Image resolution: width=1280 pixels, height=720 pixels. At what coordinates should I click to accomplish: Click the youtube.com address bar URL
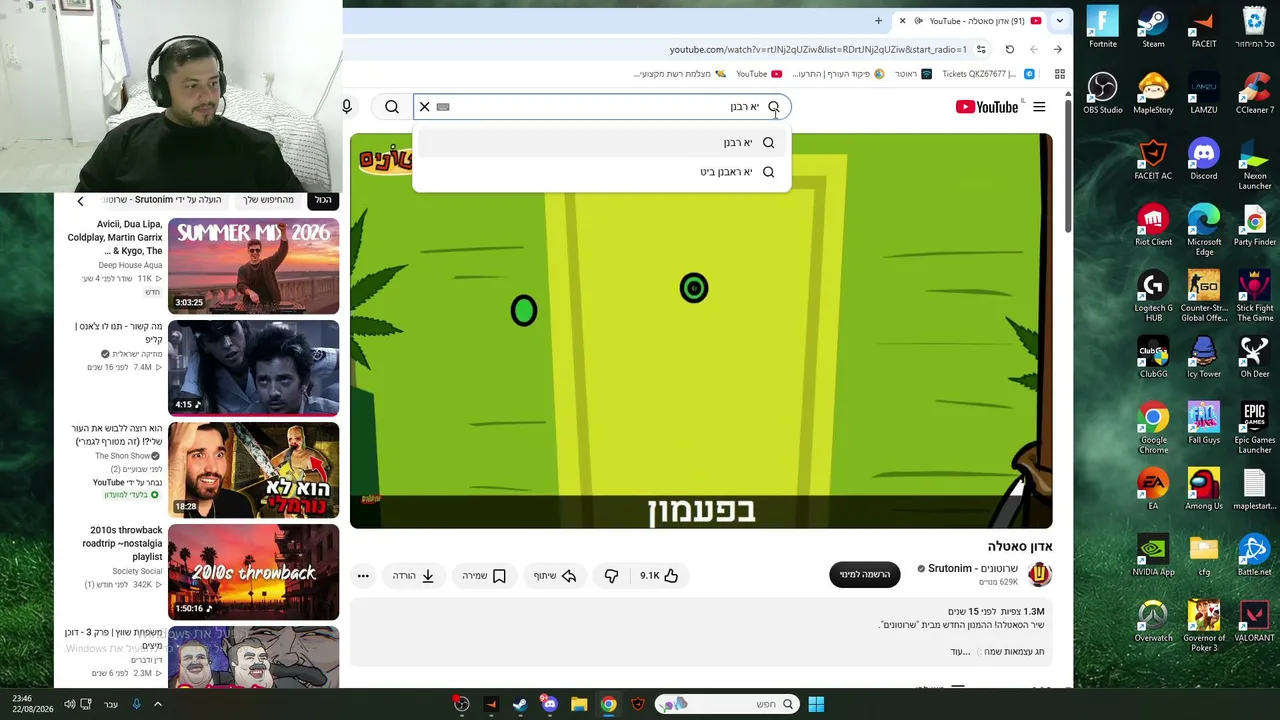coord(818,49)
